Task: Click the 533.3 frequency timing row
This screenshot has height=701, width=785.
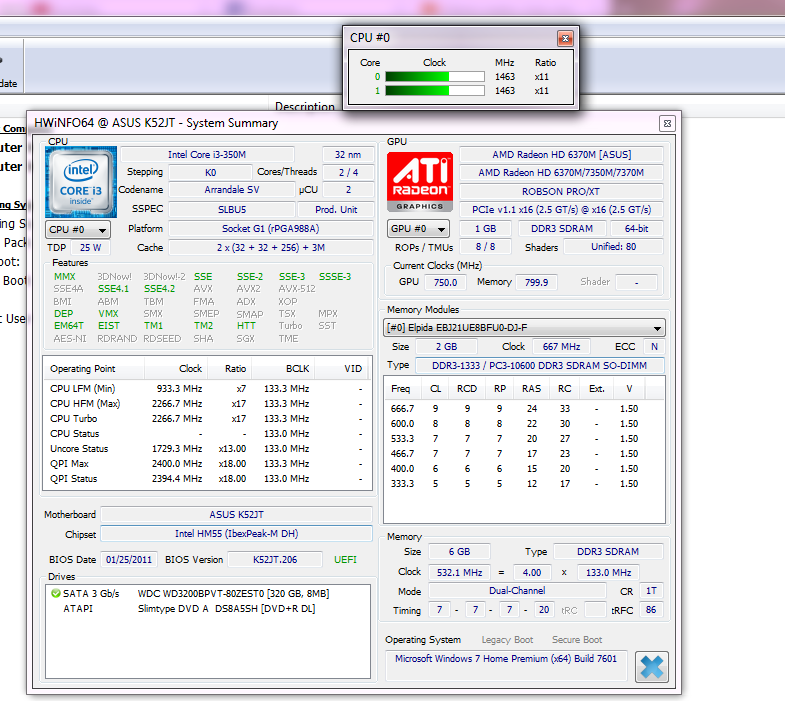Action: (x=524, y=439)
